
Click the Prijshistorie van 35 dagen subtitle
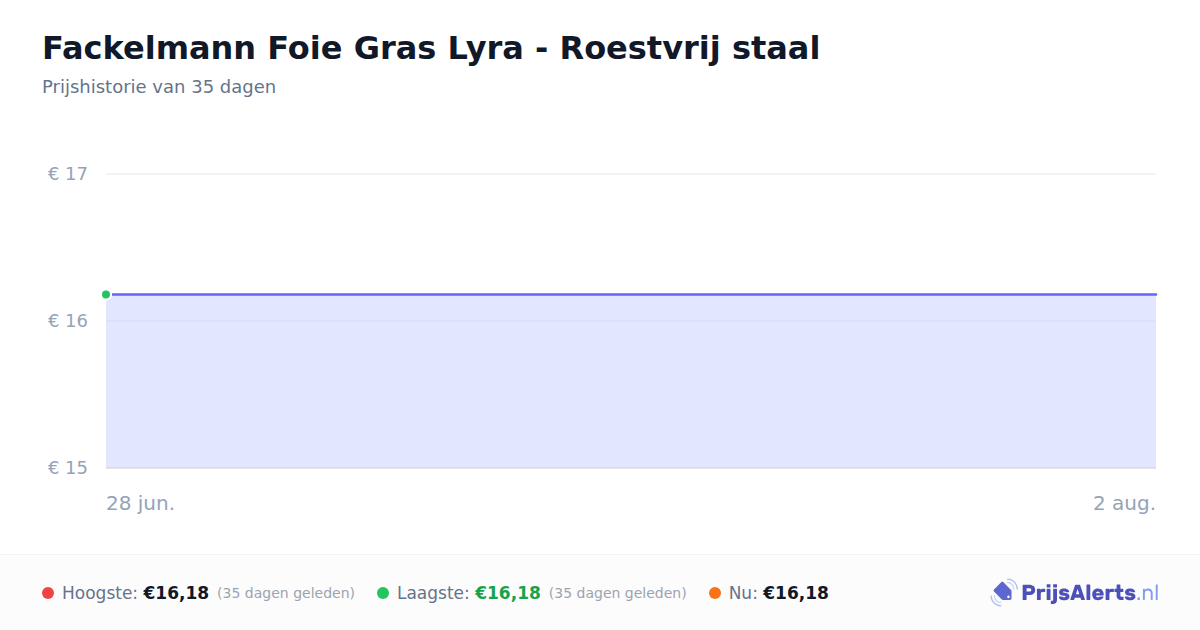point(159,87)
